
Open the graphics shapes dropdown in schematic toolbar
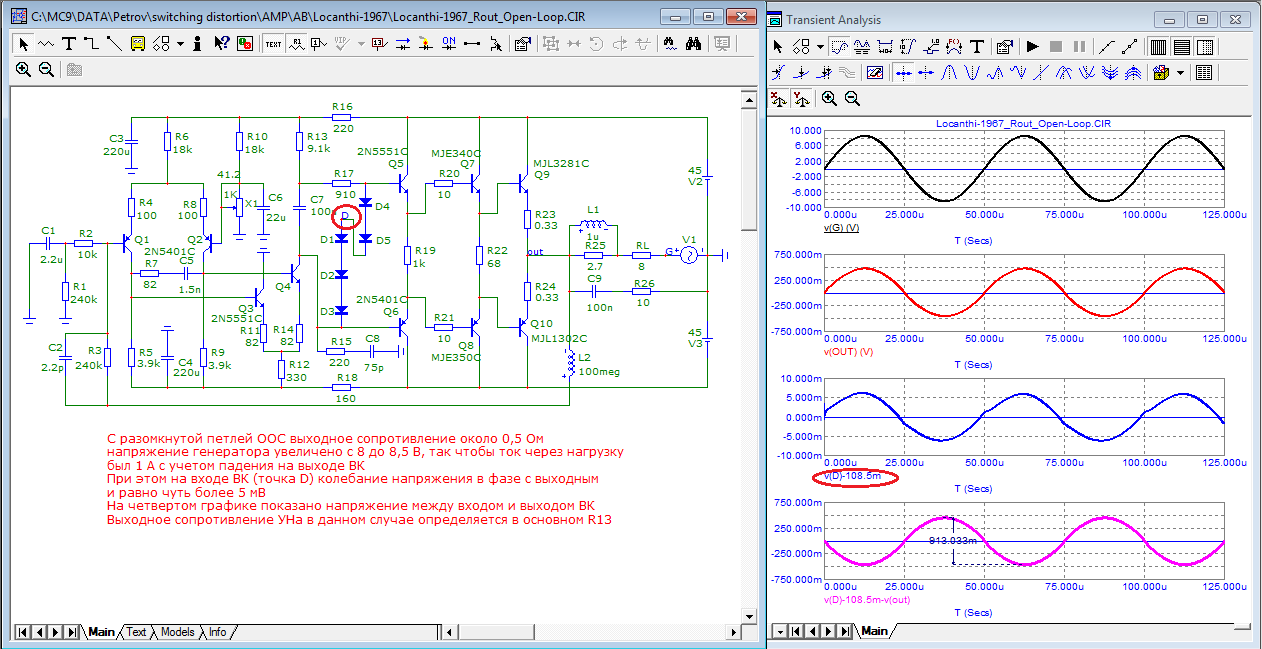tap(180, 44)
